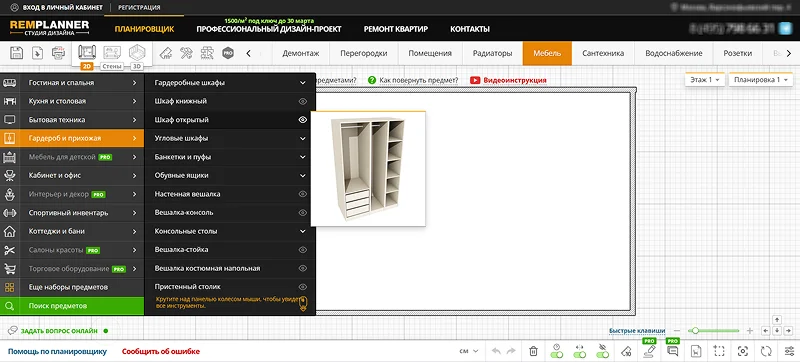Click the left chevron to scroll tabs
The width and height of the screenshot is (800, 362).
[x=248, y=53]
